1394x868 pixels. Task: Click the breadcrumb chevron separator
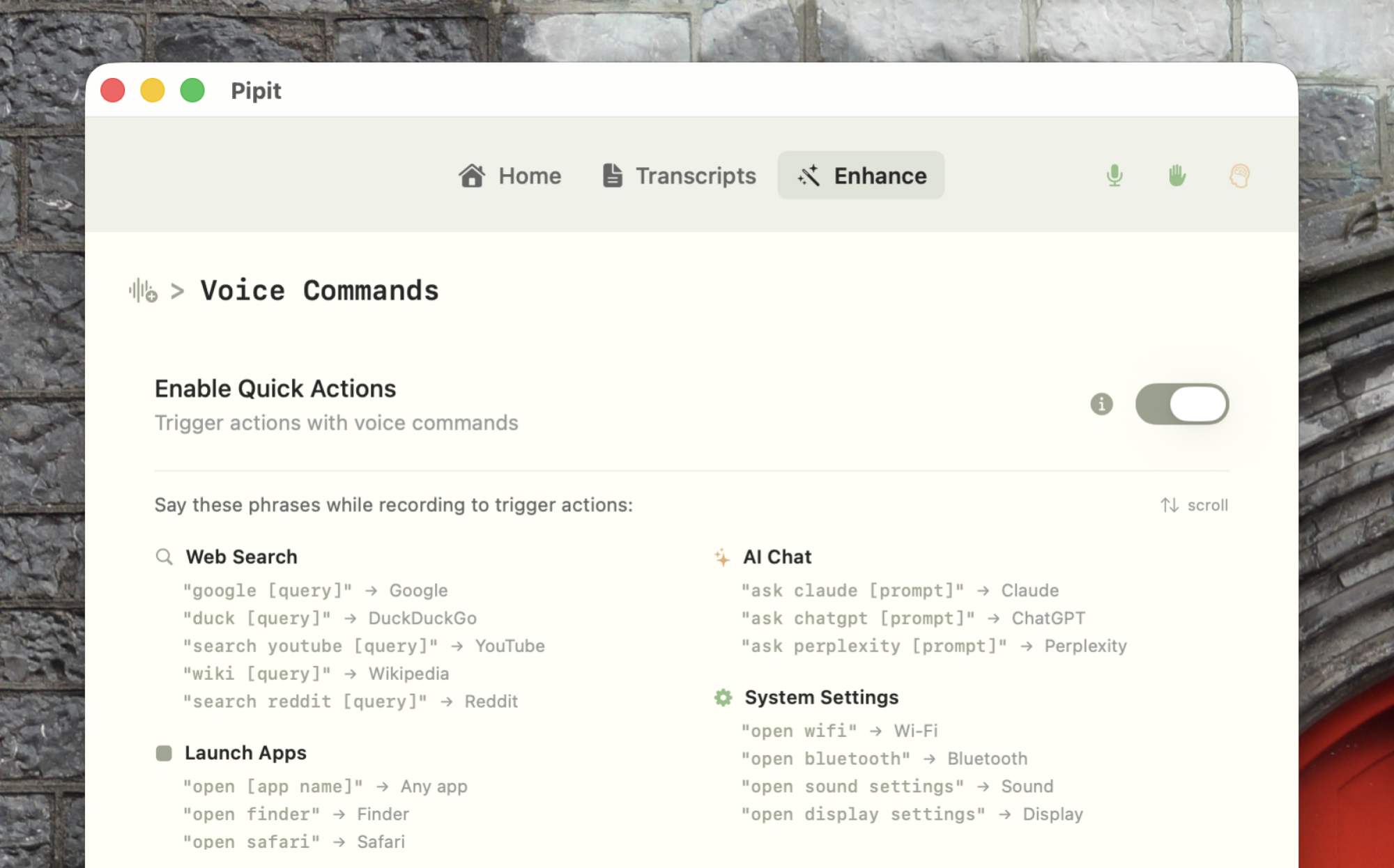(x=178, y=290)
